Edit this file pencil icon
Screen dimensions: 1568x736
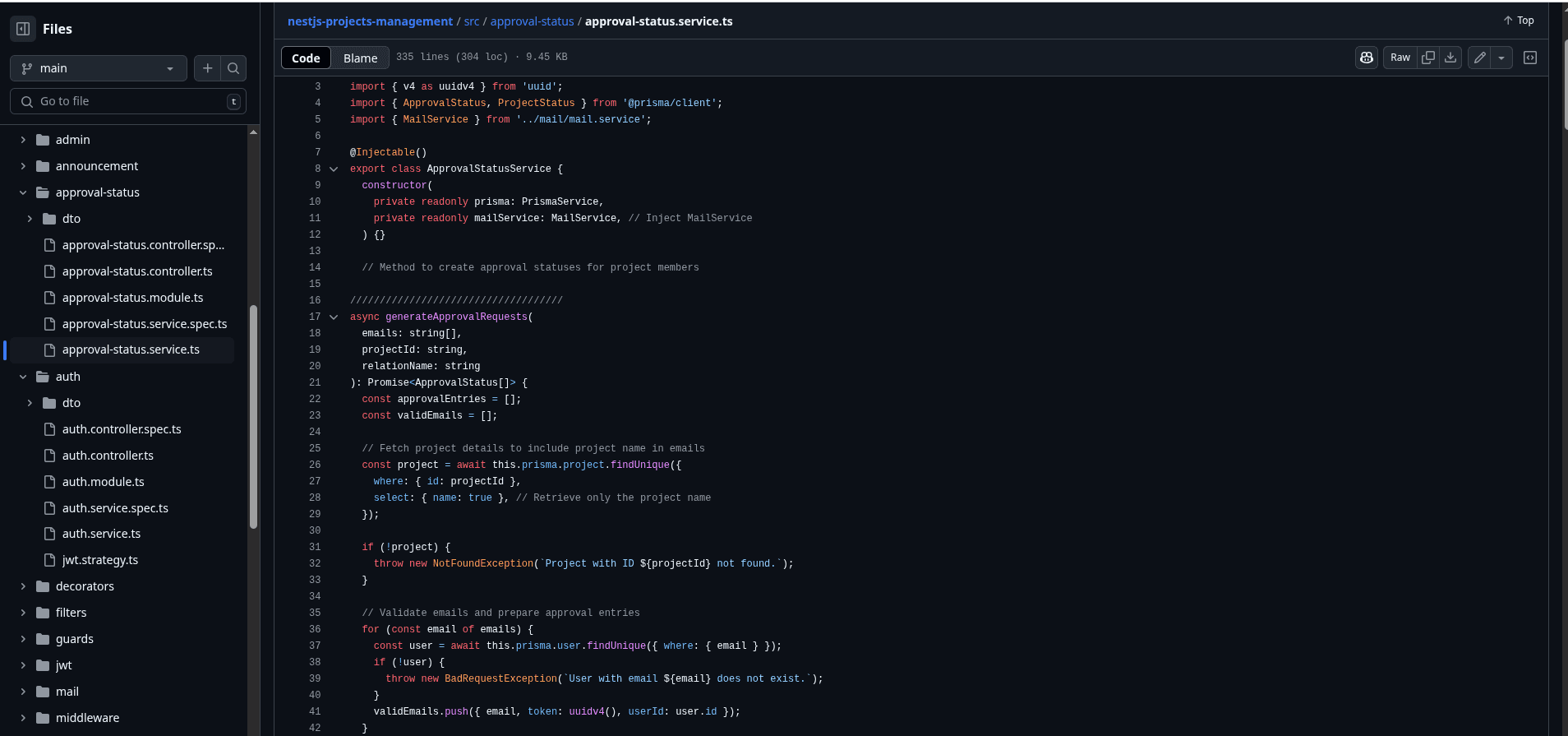coord(1479,58)
